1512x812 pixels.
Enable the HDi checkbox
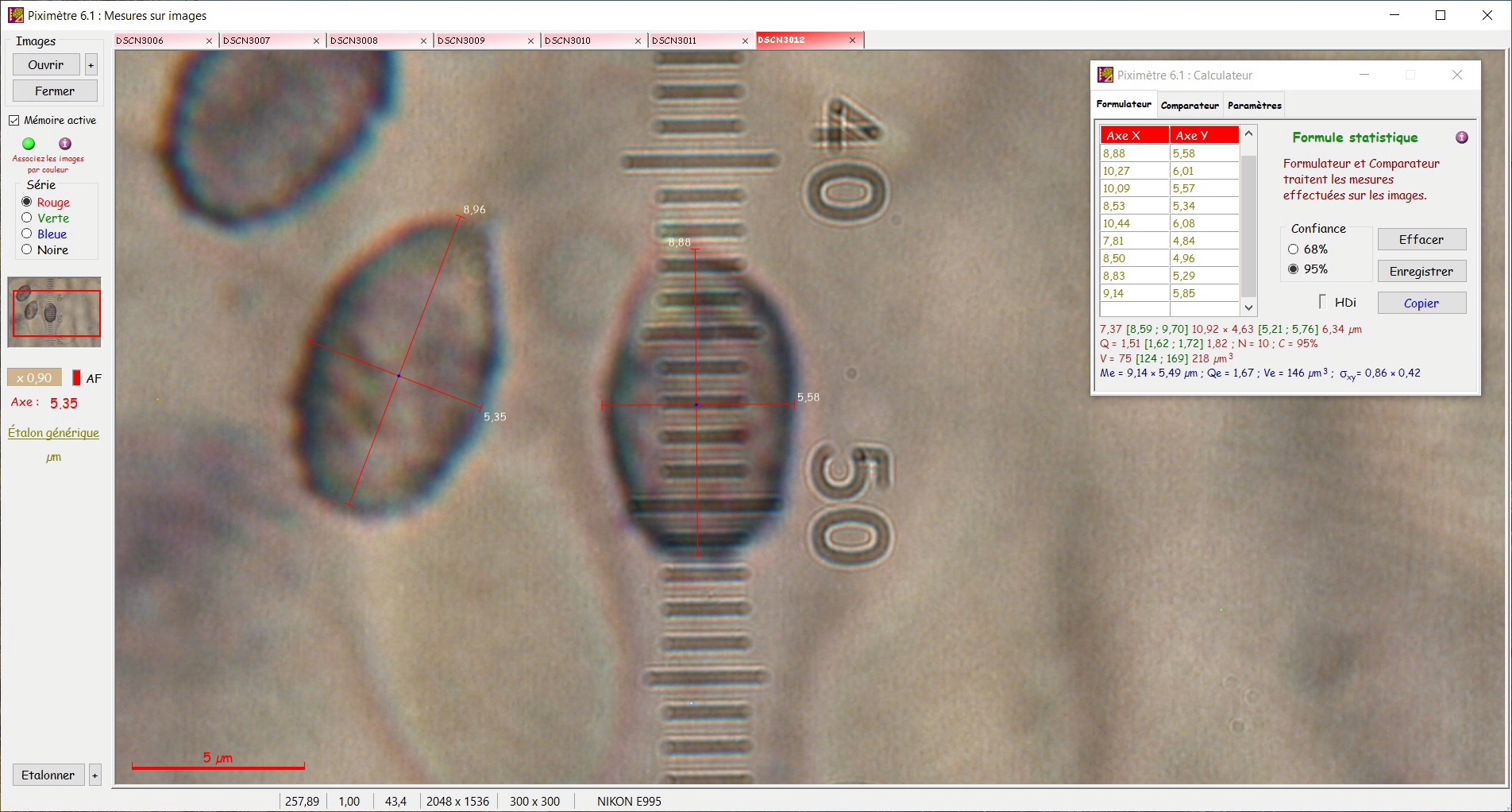[1322, 302]
